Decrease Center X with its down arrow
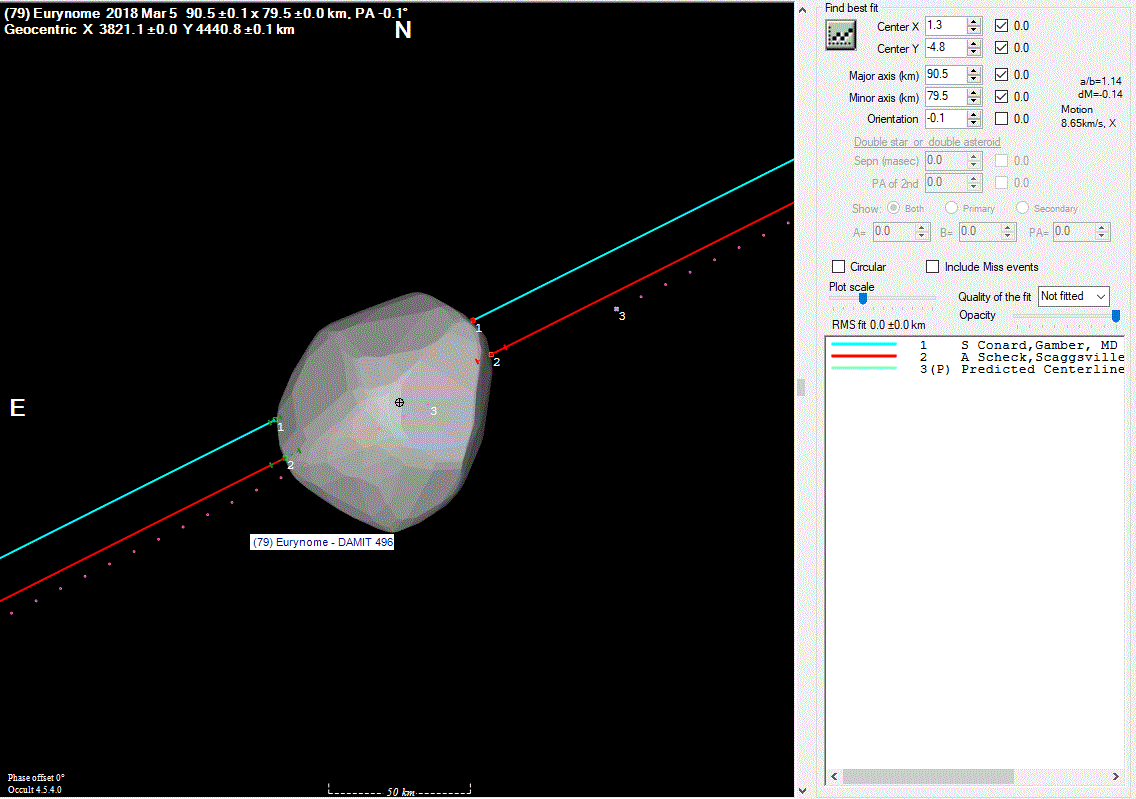Viewport: 1136px width, 799px height. click(974, 30)
